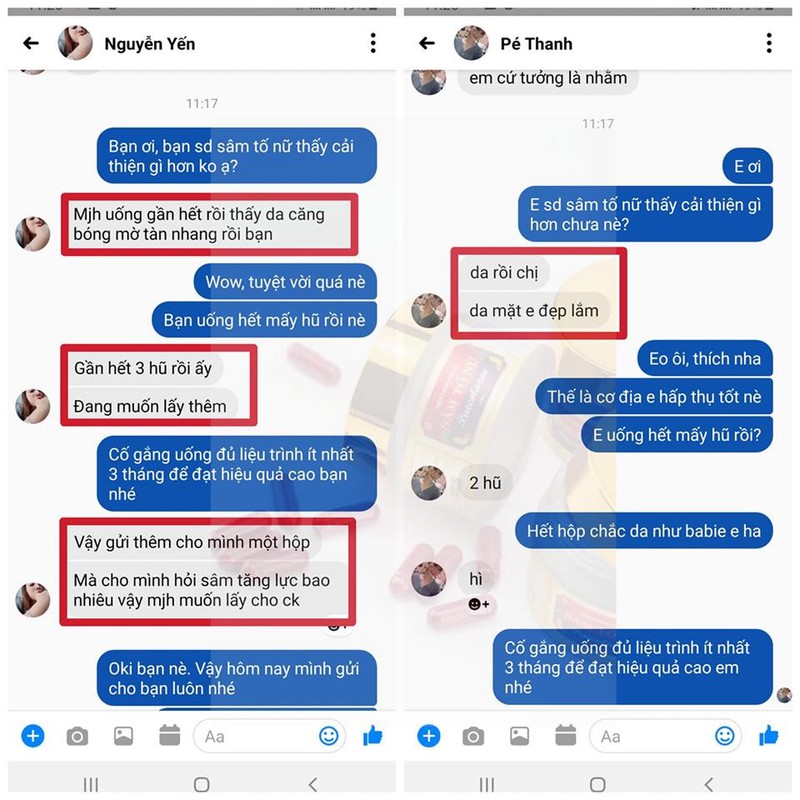Tap calendar icon in left chat toolbar

169,735
